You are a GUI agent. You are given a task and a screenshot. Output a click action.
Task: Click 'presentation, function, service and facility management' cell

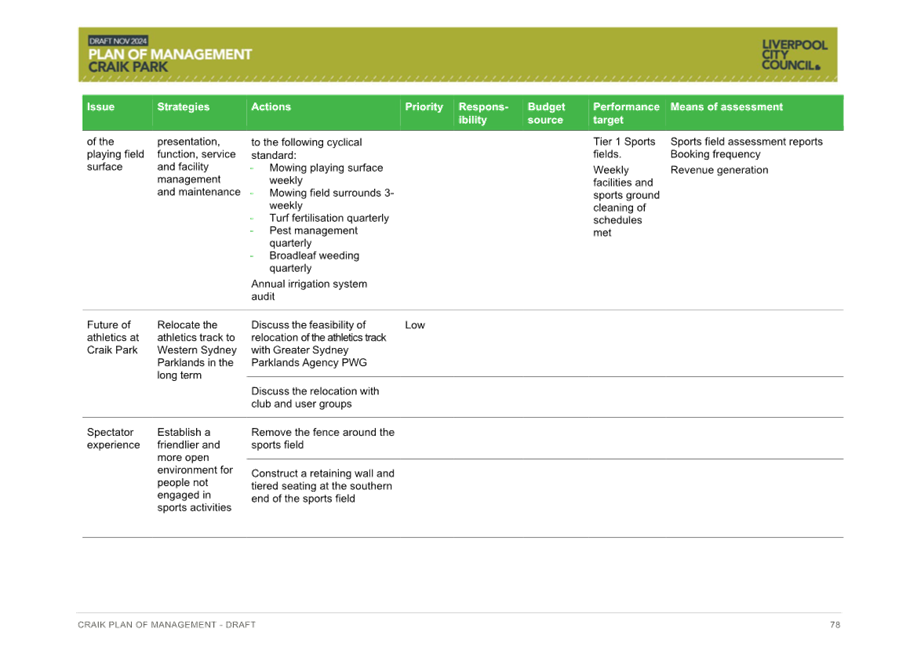198,167
